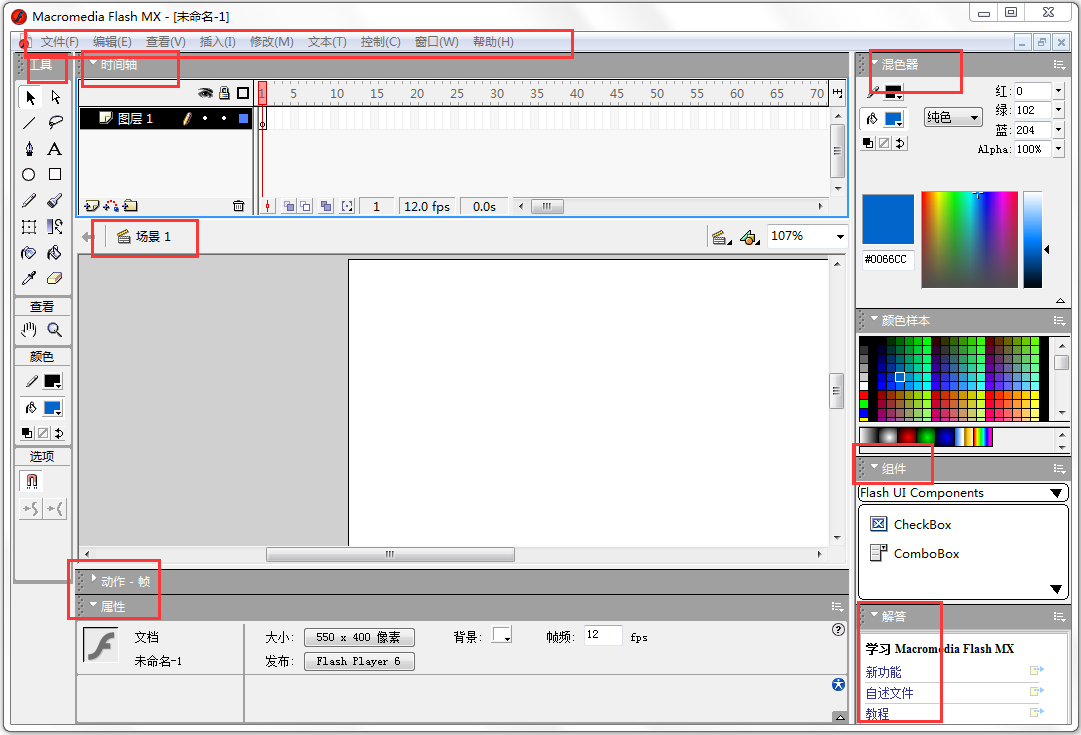The image size is (1081, 735).
Task: Open the Modify Onion Markers menu
Action: [x=347, y=206]
